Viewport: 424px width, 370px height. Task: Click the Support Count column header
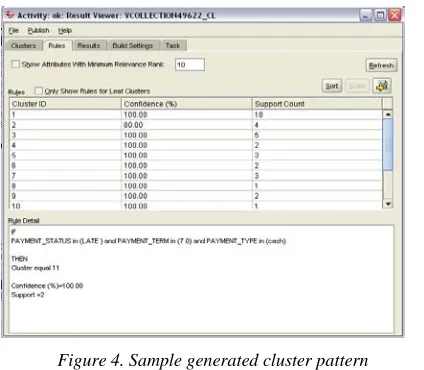click(317, 104)
